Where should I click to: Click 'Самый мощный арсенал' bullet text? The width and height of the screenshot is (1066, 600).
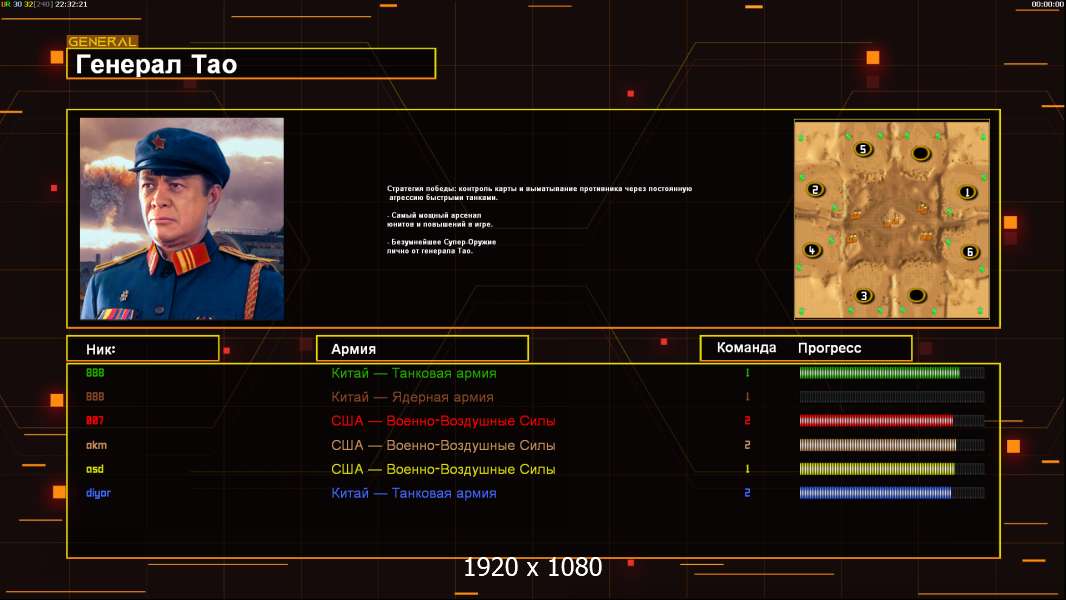[x=440, y=219]
